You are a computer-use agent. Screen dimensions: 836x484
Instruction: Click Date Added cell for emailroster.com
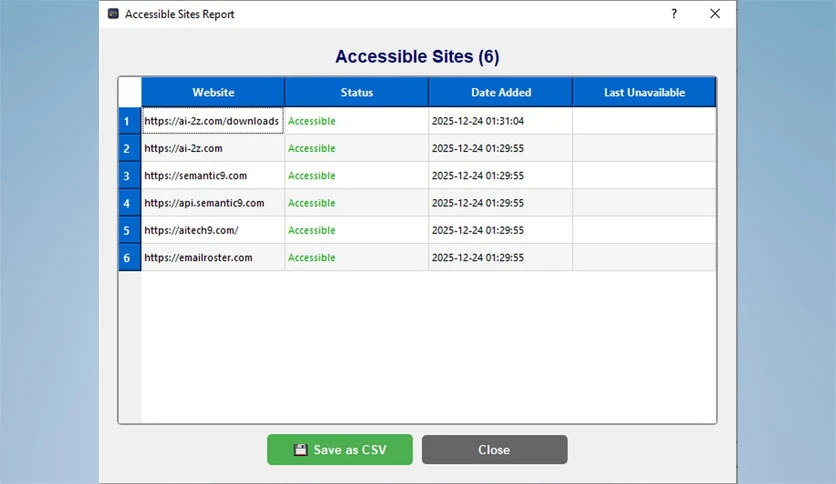(x=501, y=257)
